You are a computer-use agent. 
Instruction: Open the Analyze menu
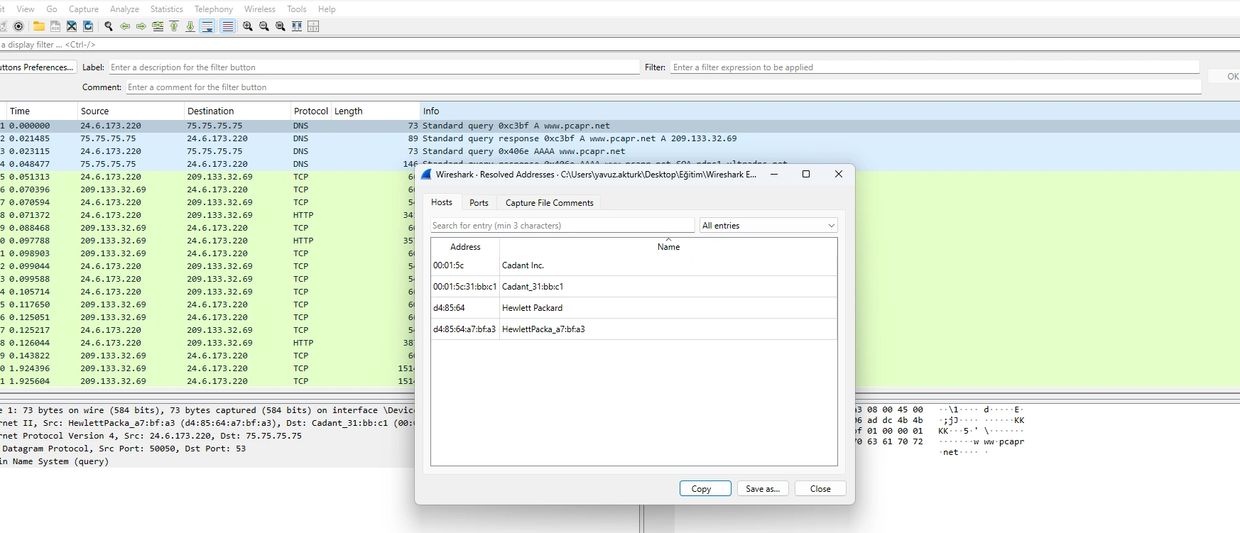tap(125, 9)
